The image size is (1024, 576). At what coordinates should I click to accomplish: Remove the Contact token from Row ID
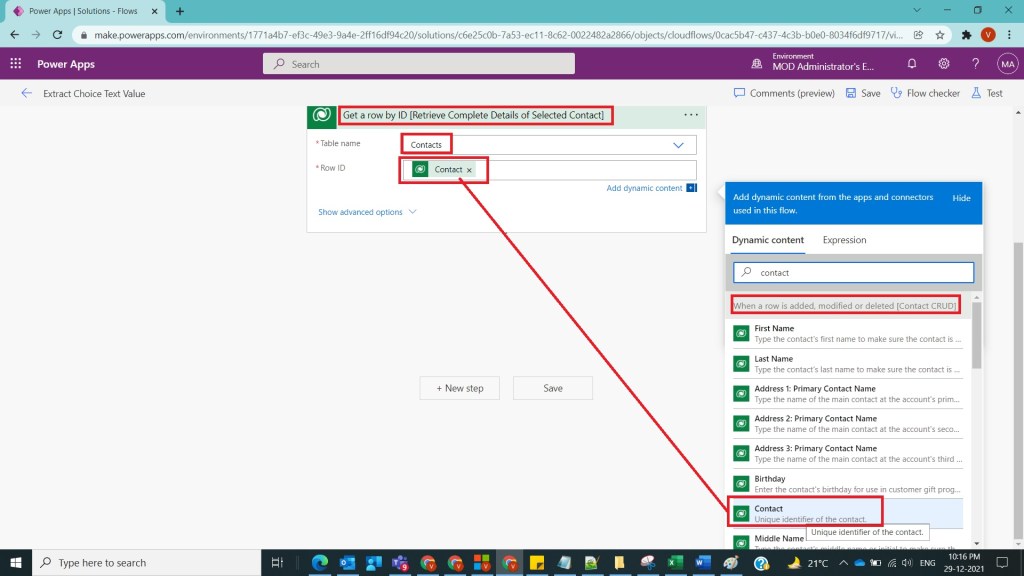[469, 170]
